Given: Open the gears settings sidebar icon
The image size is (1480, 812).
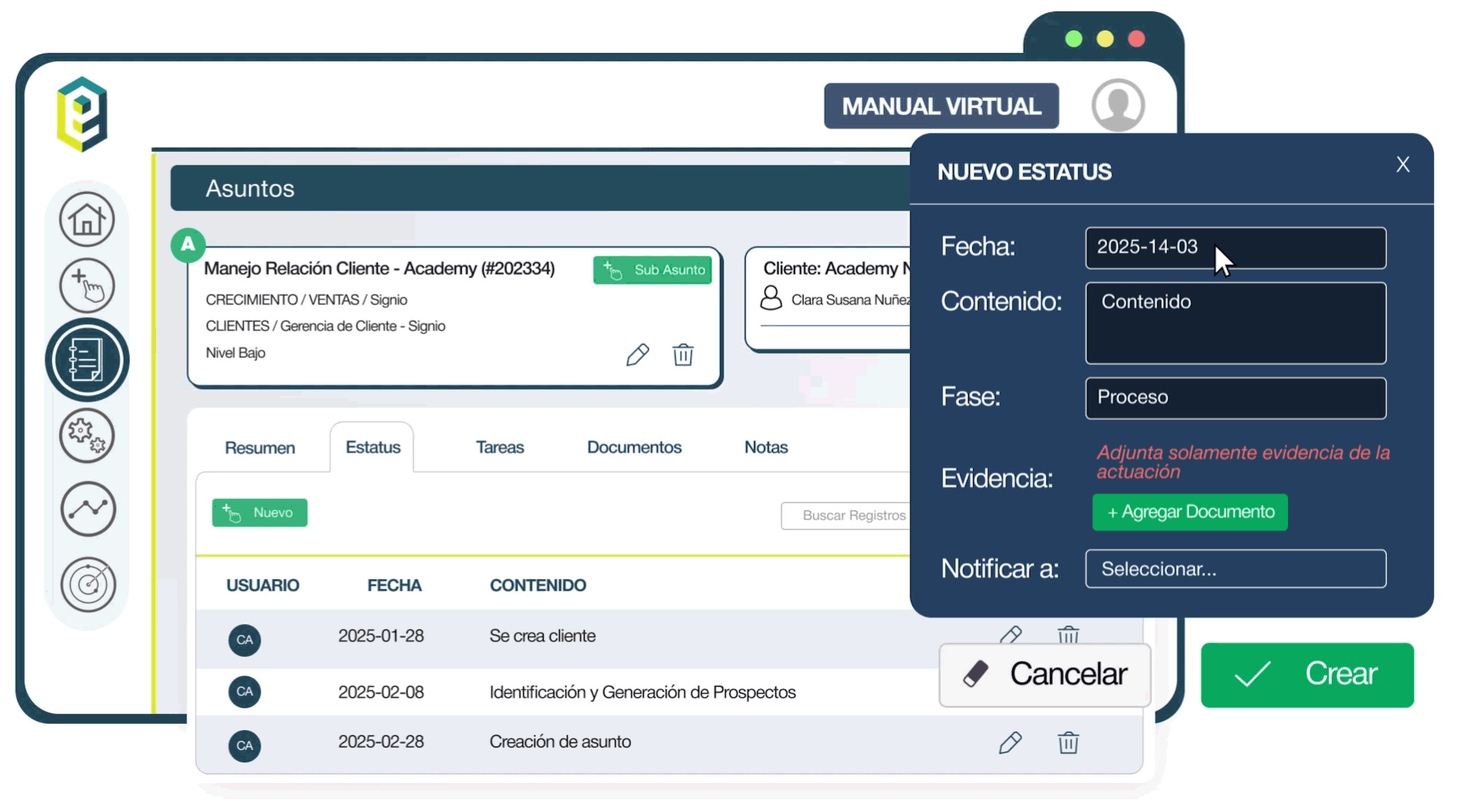Looking at the screenshot, I should [86, 436].
